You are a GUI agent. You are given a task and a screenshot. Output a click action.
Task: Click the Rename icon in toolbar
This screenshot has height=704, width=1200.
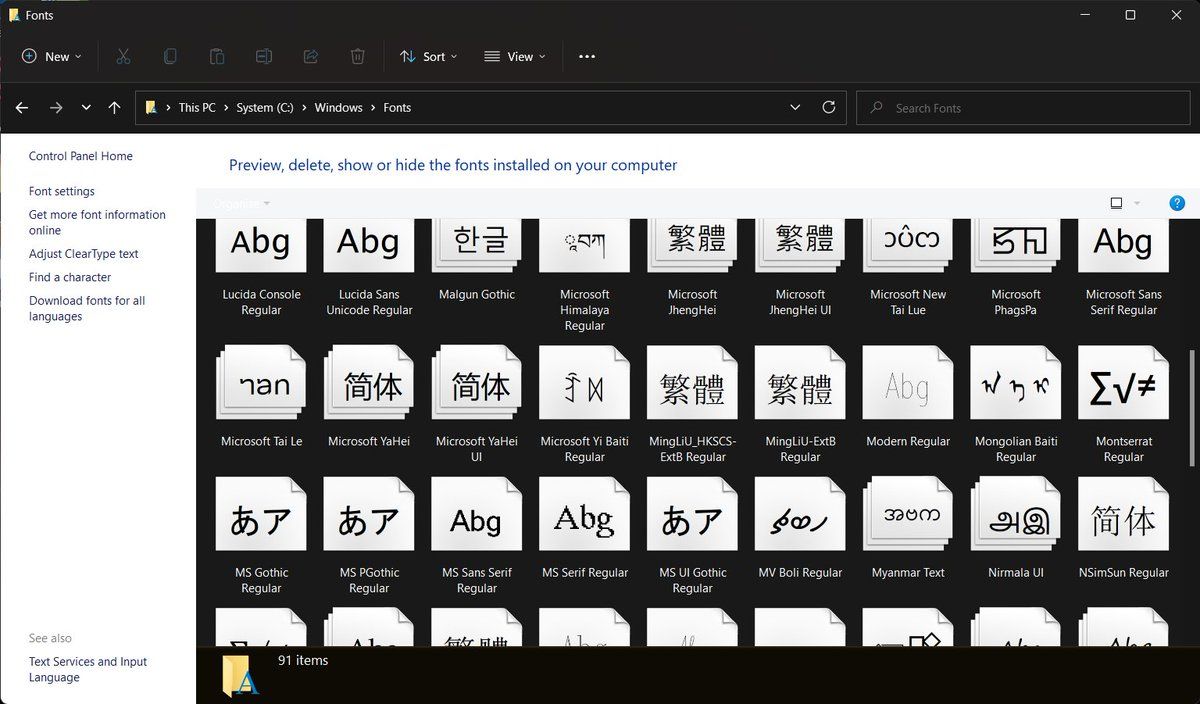coord(264,57)
